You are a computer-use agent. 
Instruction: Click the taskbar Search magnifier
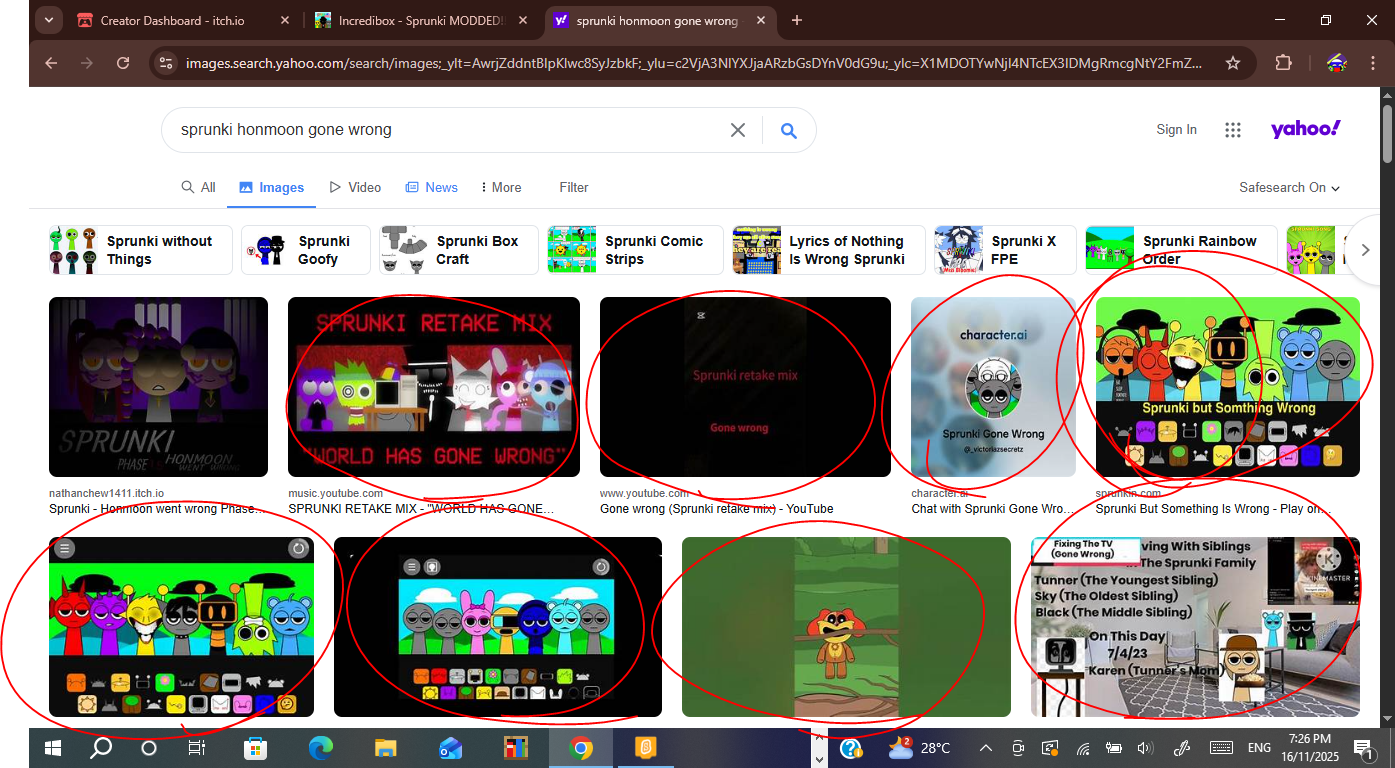pos(101,748)
